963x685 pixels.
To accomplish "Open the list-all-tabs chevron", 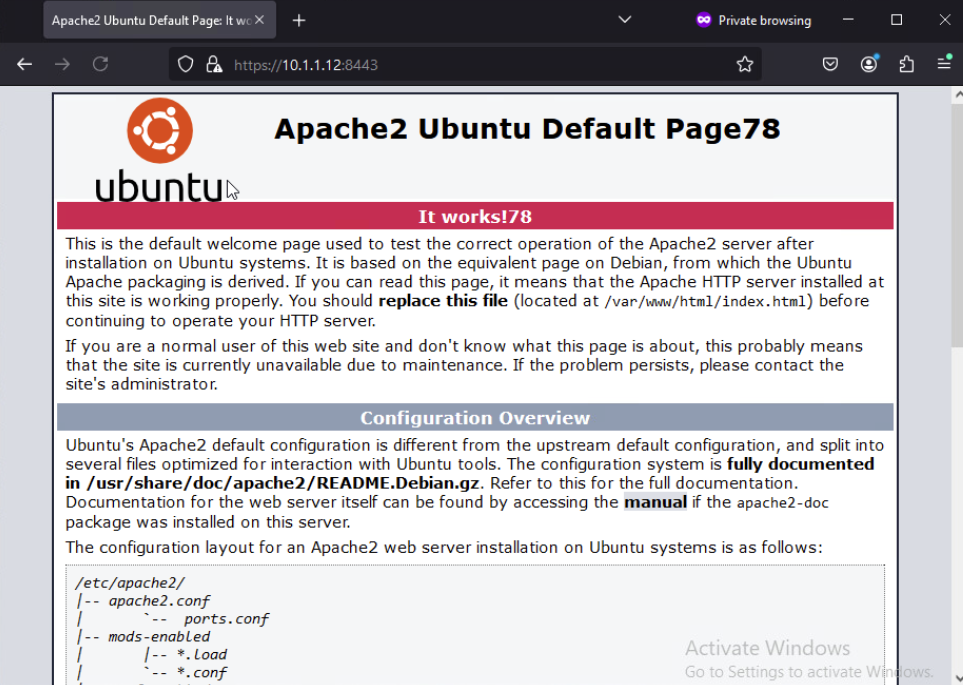I will pos(624,20).
